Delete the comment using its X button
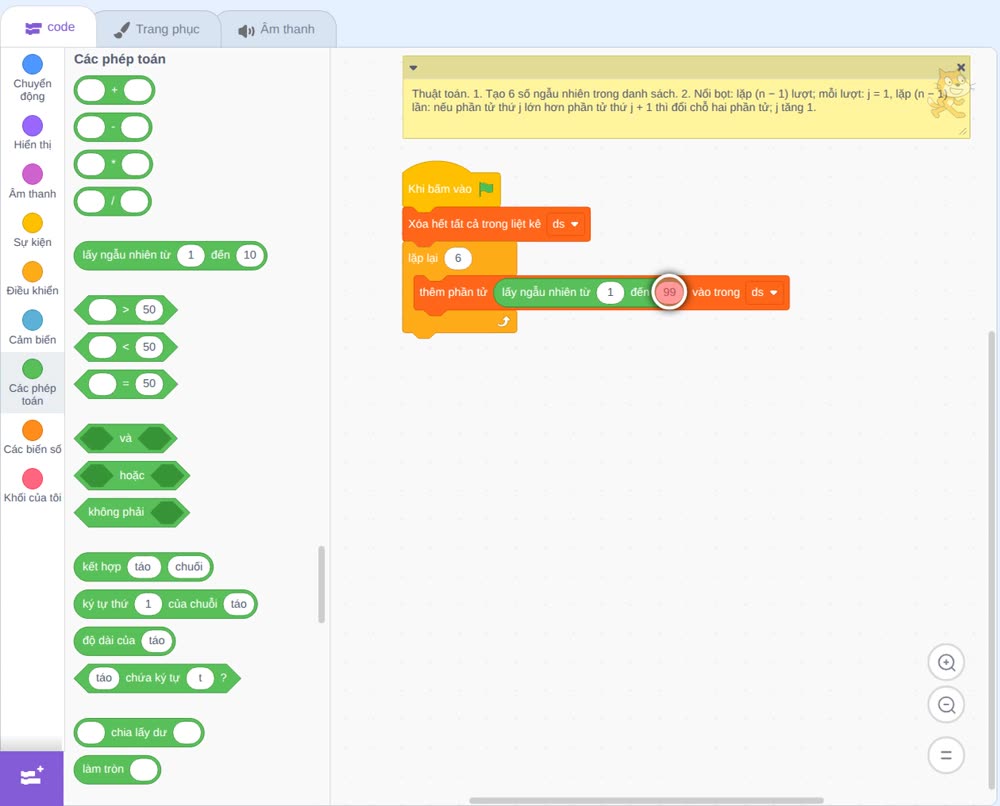Screen dimensions: 1000x806 coord(961,68)
